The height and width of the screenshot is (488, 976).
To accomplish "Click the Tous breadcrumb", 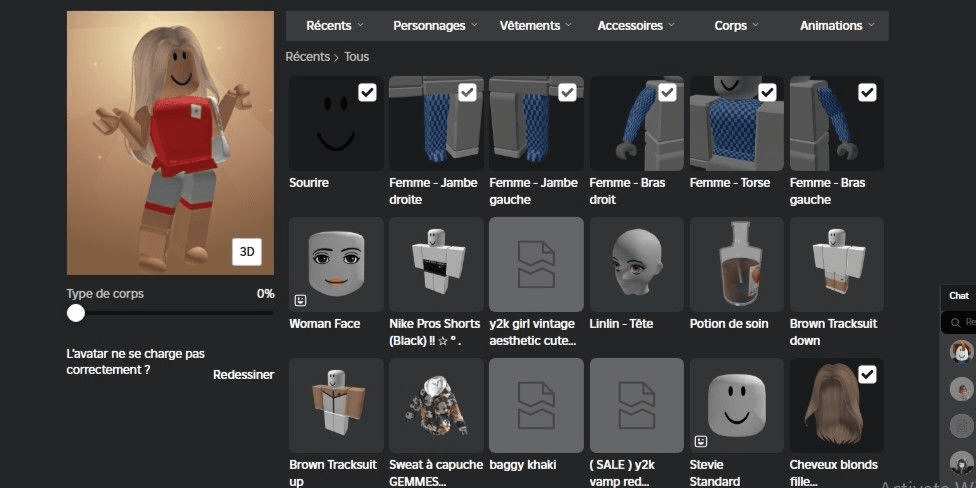I will [x=357, y=57].
